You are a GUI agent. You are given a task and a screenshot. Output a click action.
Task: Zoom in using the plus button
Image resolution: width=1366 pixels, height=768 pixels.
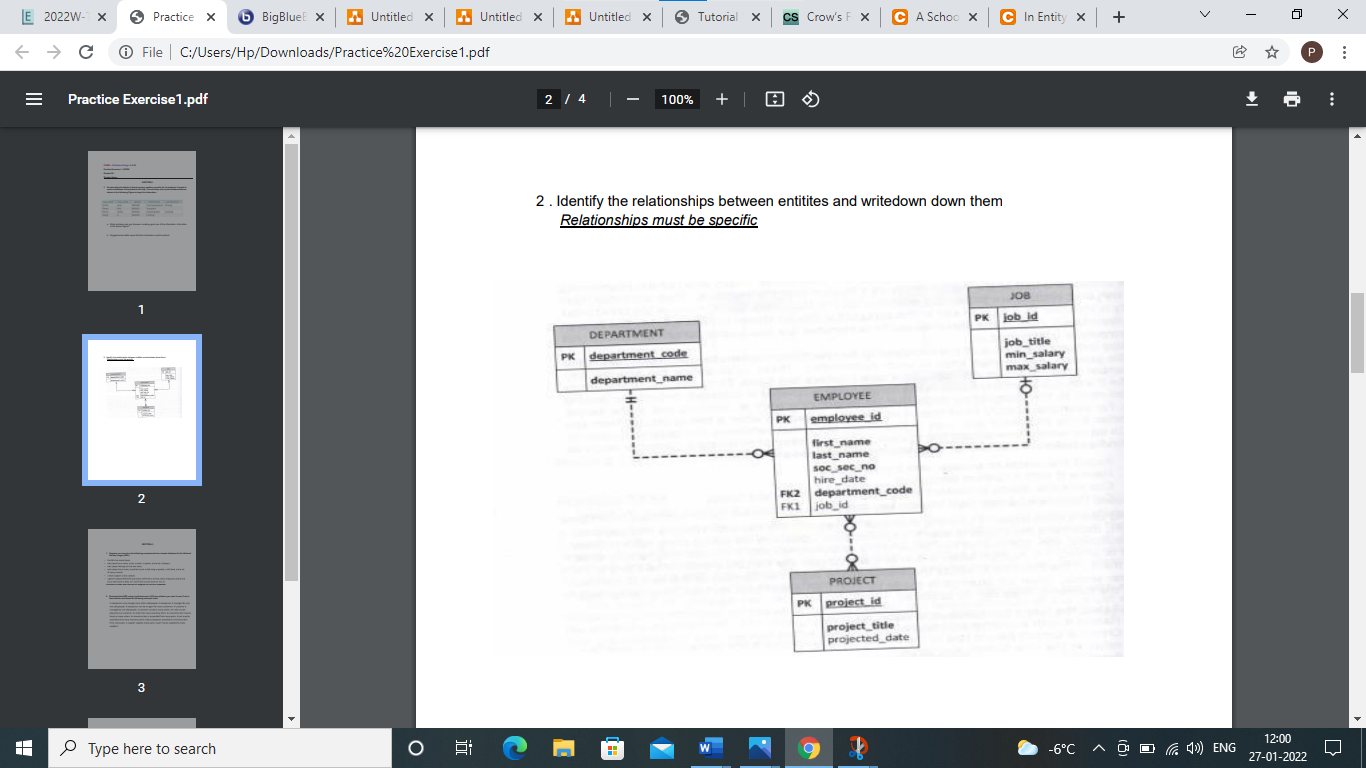pos(722,99)
